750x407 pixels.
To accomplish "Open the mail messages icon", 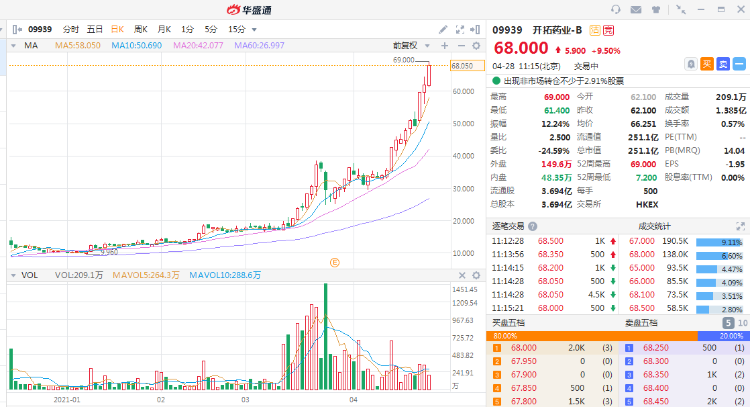I will (636, 10).
